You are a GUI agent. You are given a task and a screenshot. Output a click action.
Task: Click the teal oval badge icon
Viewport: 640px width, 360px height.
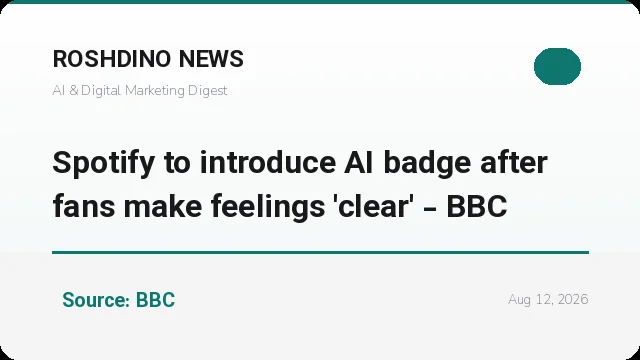pyautogui.click(x=557, y=66)
